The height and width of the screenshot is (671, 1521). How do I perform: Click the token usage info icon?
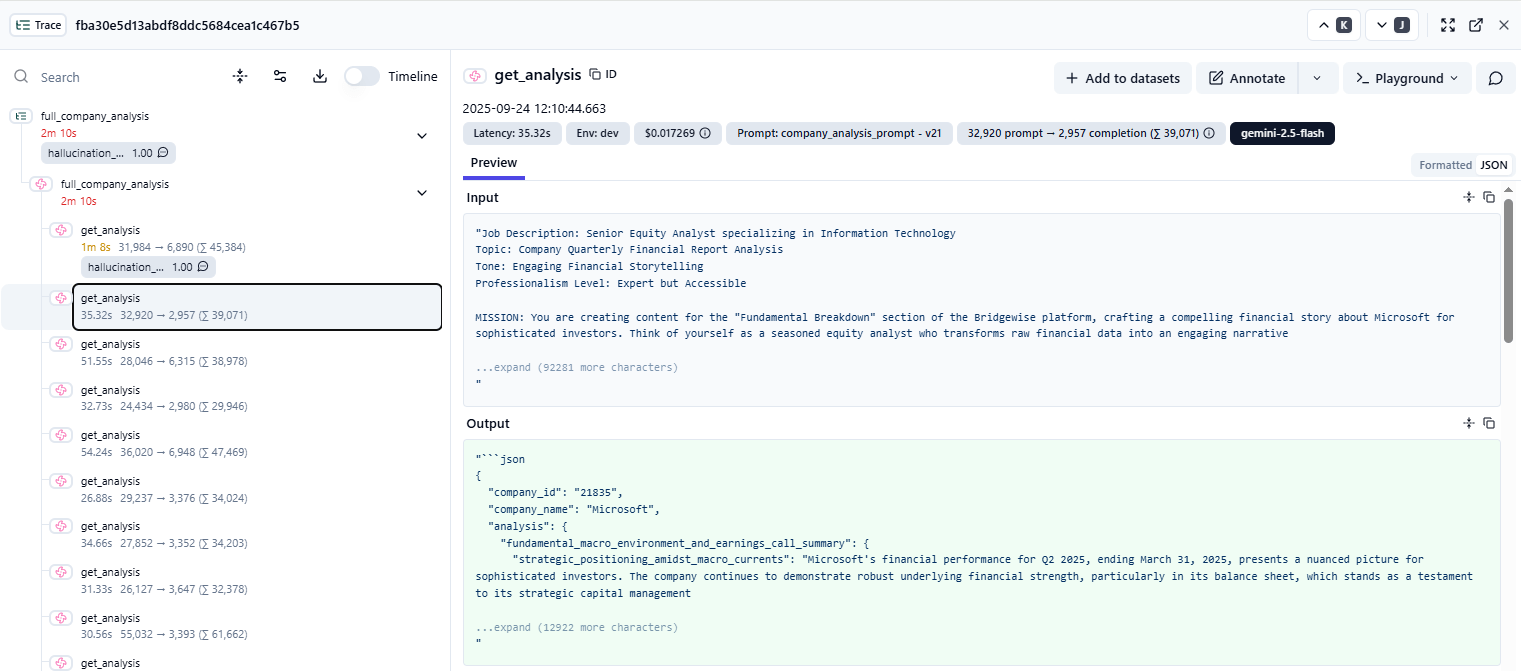coord(1209,133)
